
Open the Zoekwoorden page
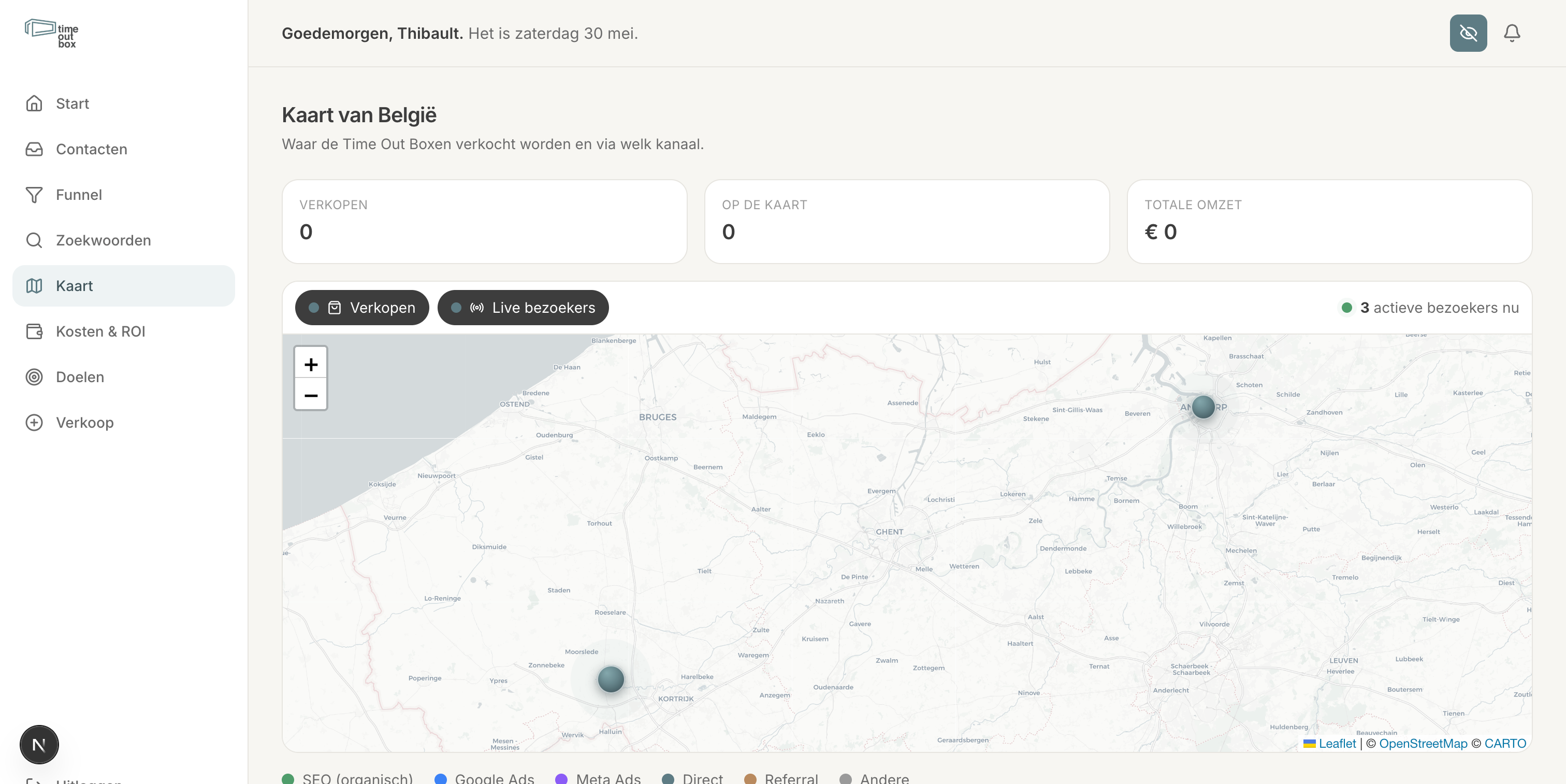tap(123, 240)
